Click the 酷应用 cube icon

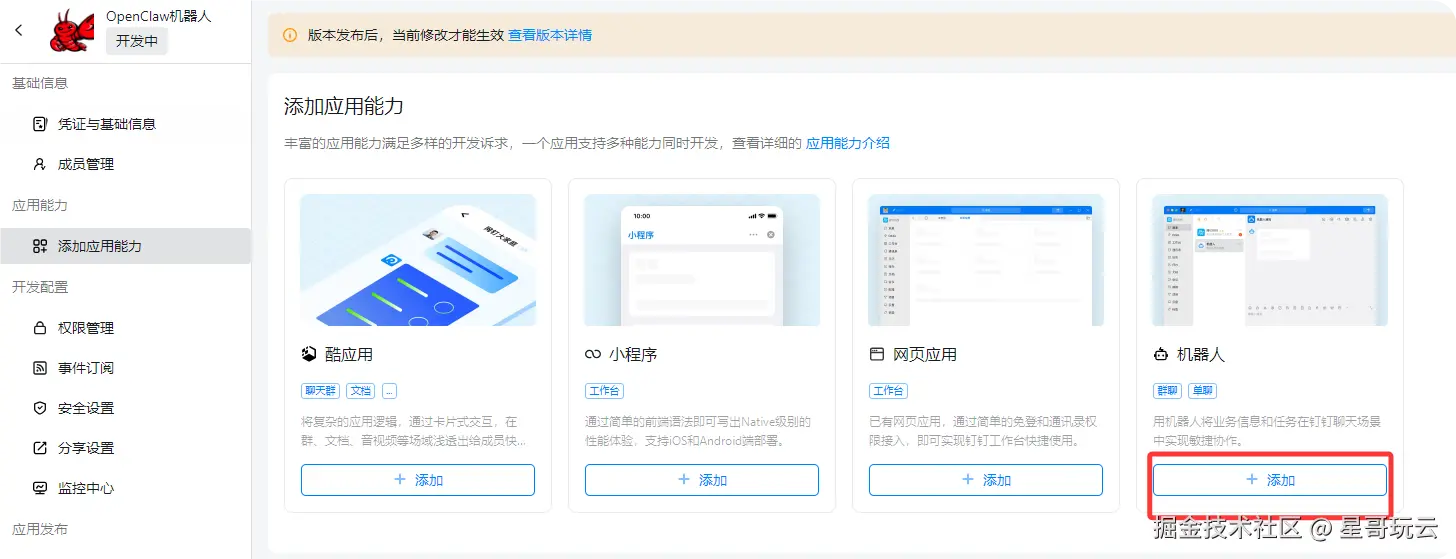[309, 354]
